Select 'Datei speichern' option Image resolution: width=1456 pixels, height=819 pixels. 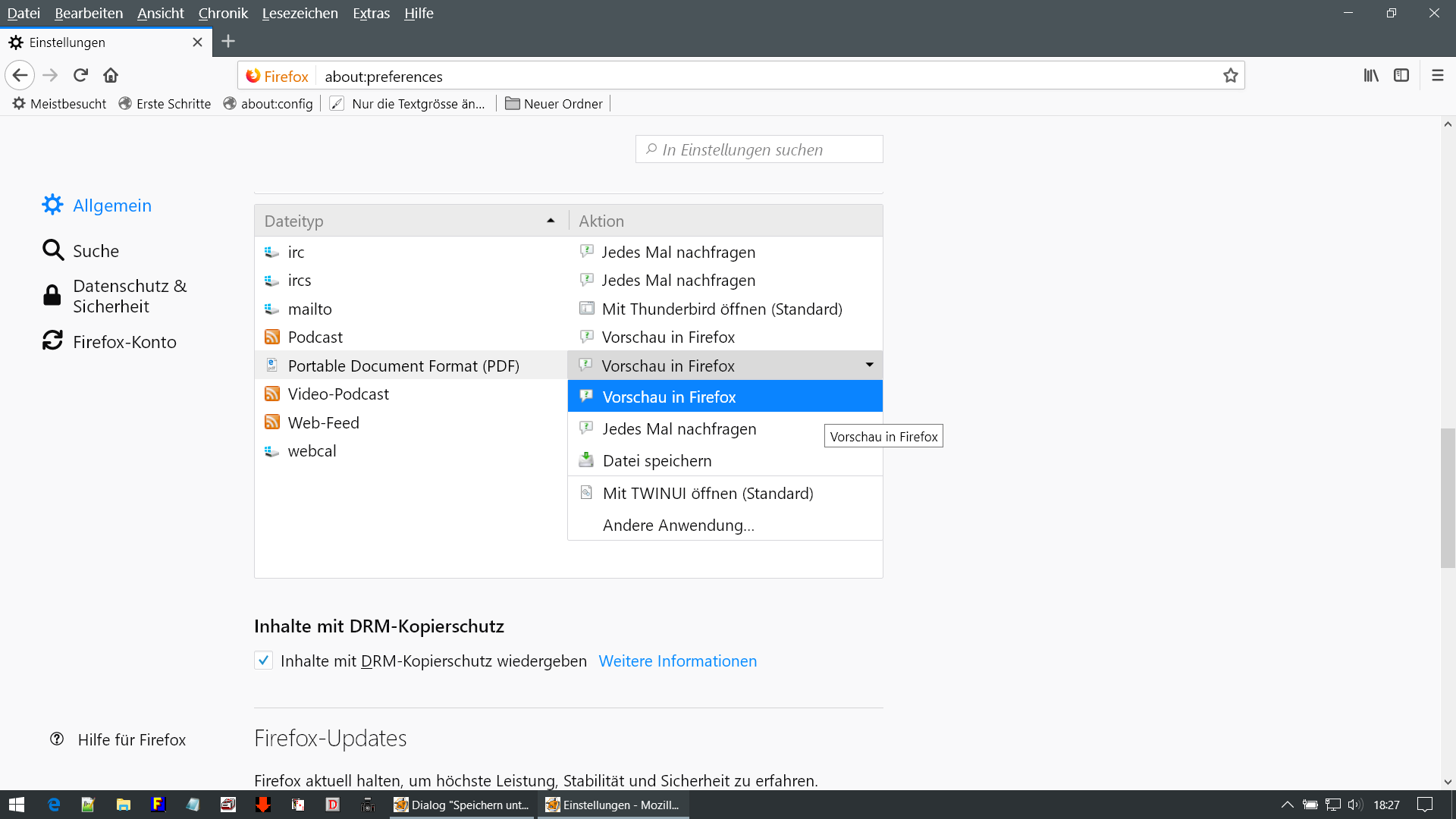(657, 461)
